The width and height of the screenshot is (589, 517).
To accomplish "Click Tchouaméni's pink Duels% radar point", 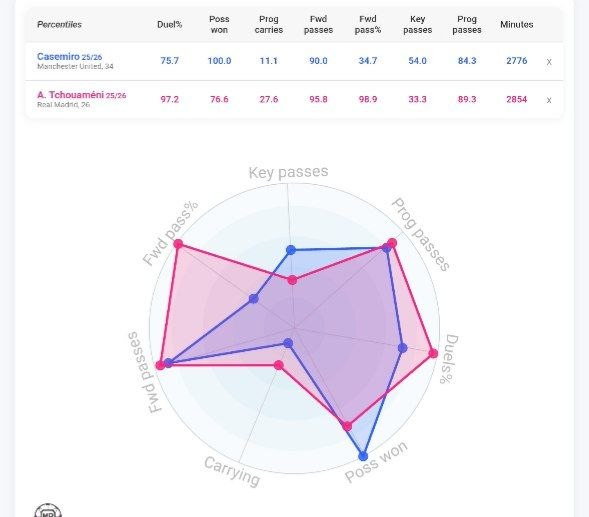I will 433,353.
